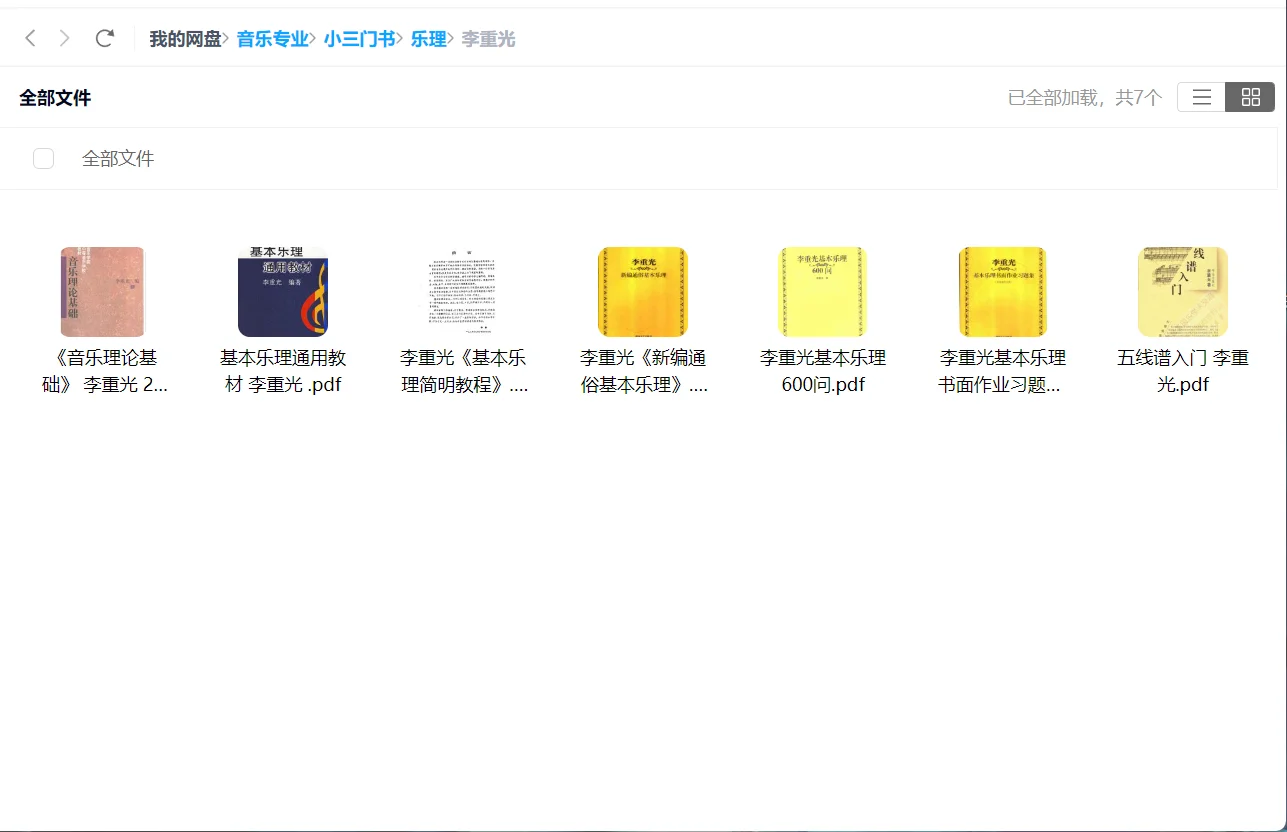
Task: Select the 《基本乐理简明教程》 text page thumbnail
Action: point(463,292)
